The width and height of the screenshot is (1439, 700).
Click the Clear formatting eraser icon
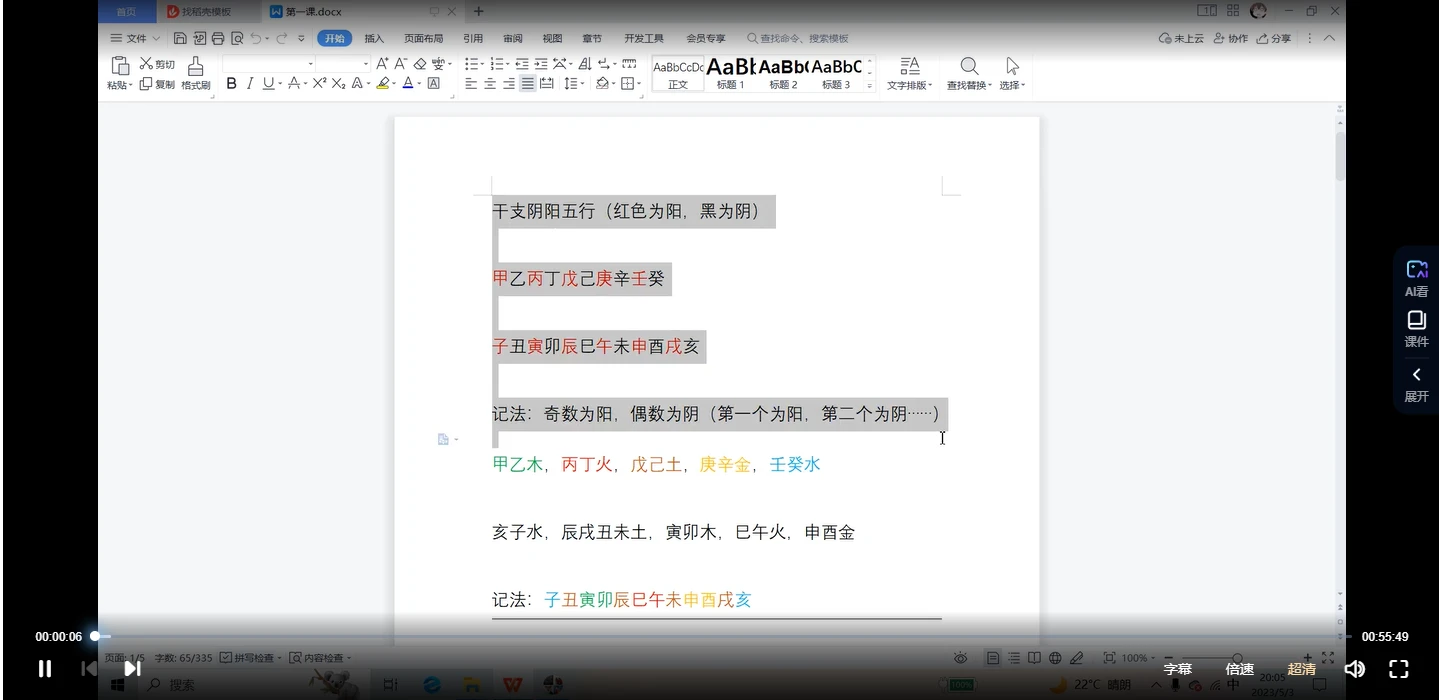[420, 64]
